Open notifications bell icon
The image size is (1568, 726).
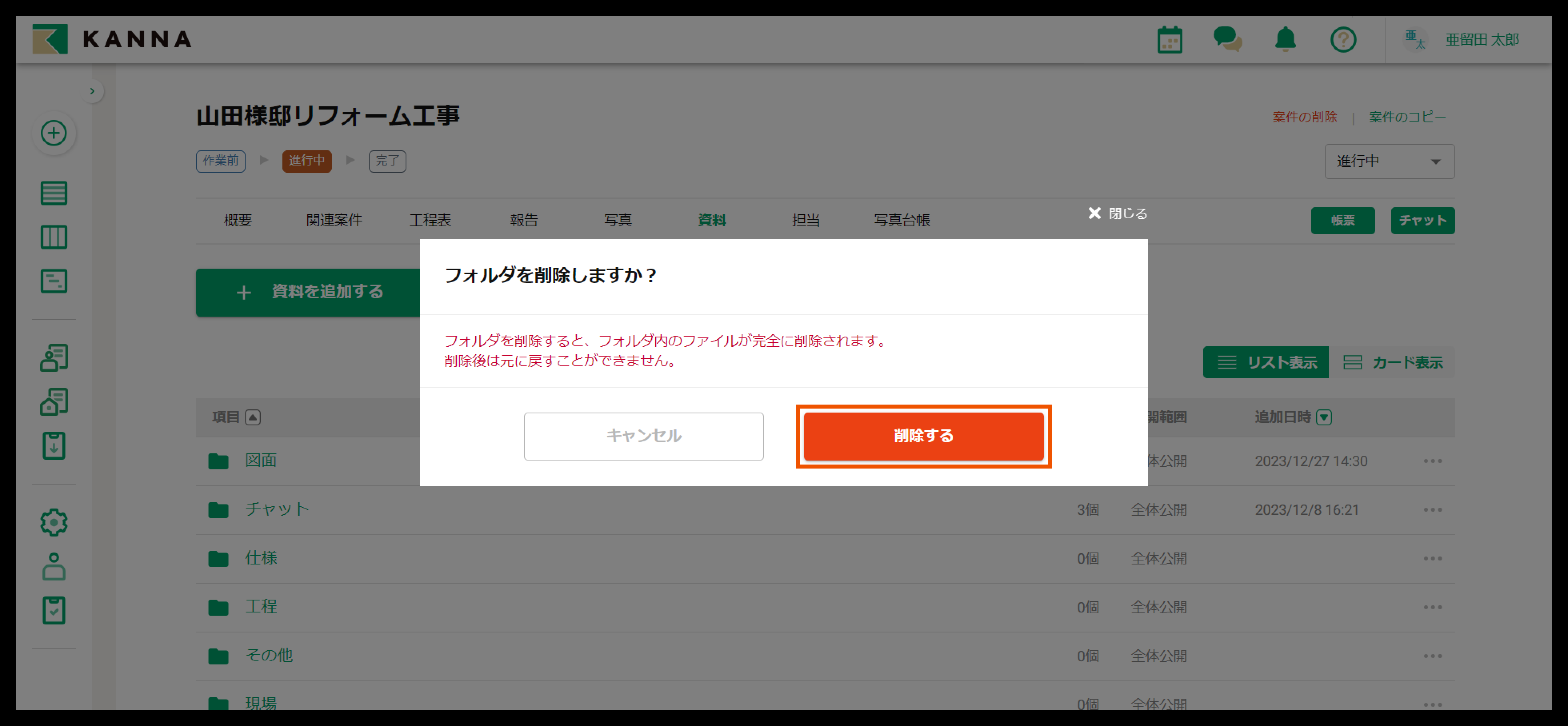(1285, 40)
